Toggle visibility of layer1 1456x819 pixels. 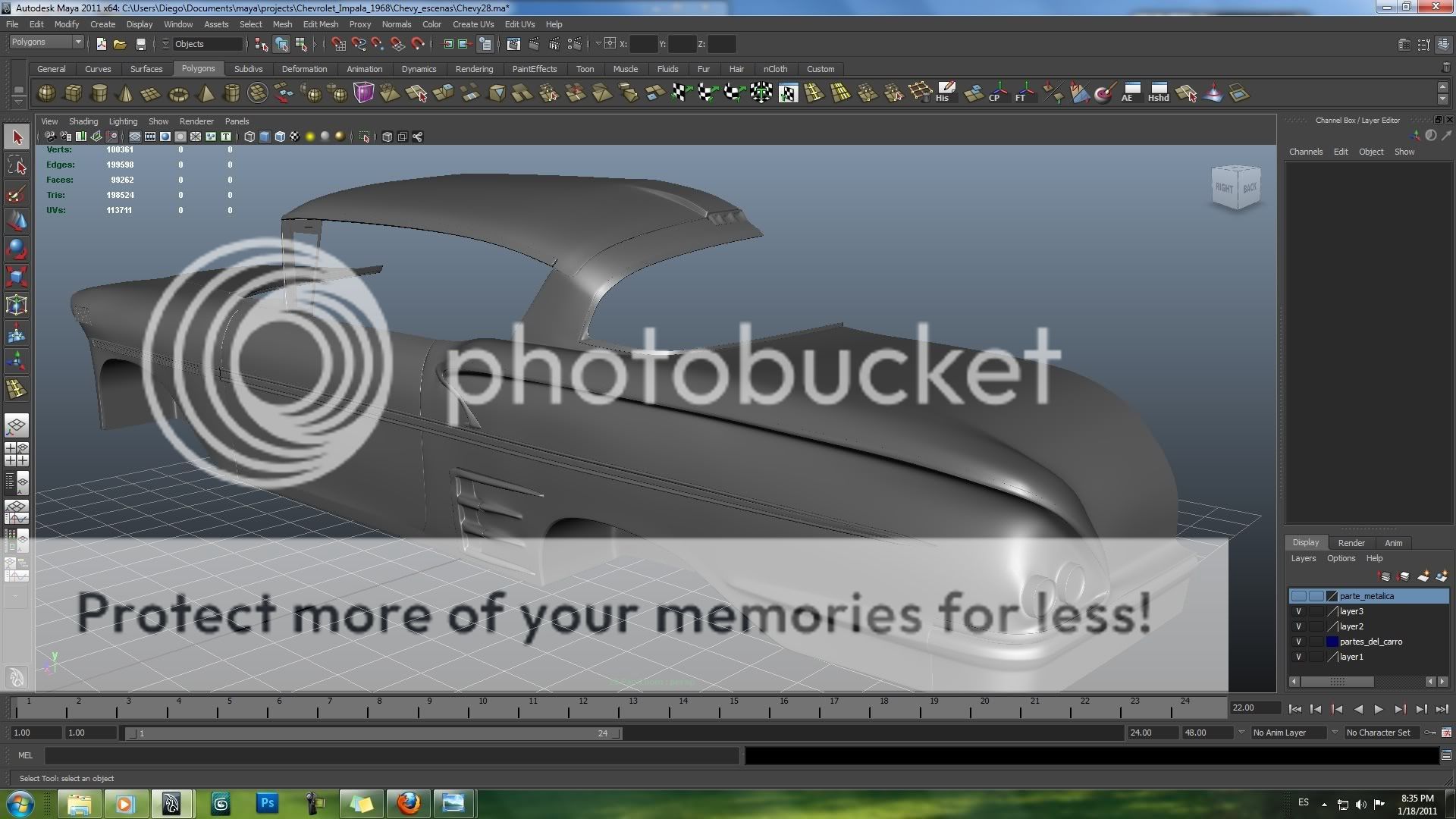[1298, 657]
